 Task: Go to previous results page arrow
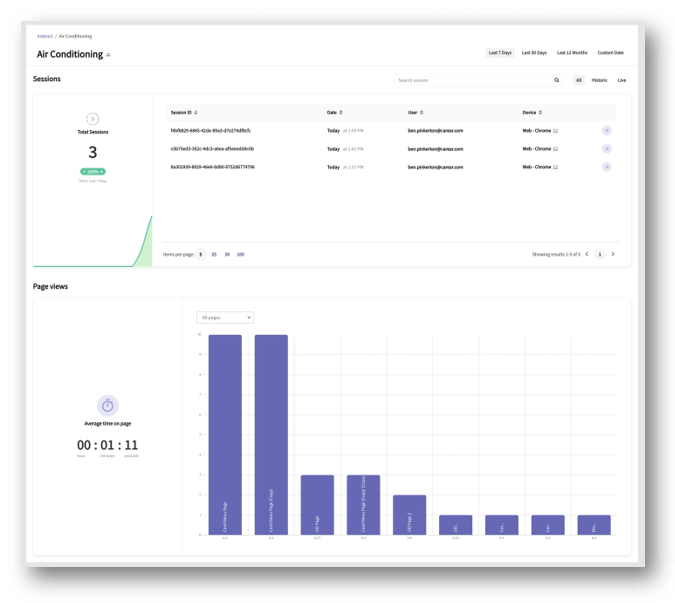coord(587,254)
